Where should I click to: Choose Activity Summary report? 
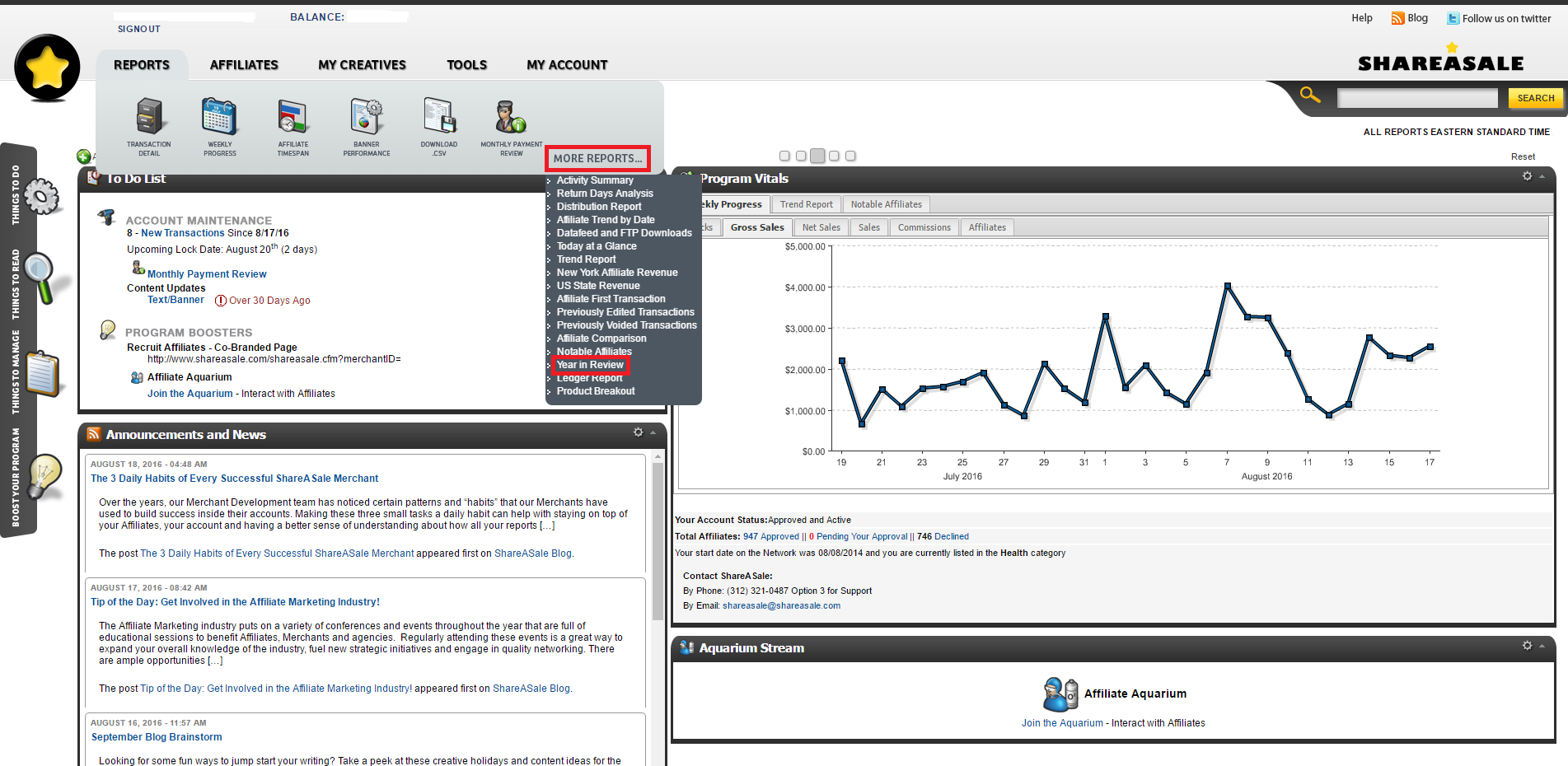click(x=595, y=180)
